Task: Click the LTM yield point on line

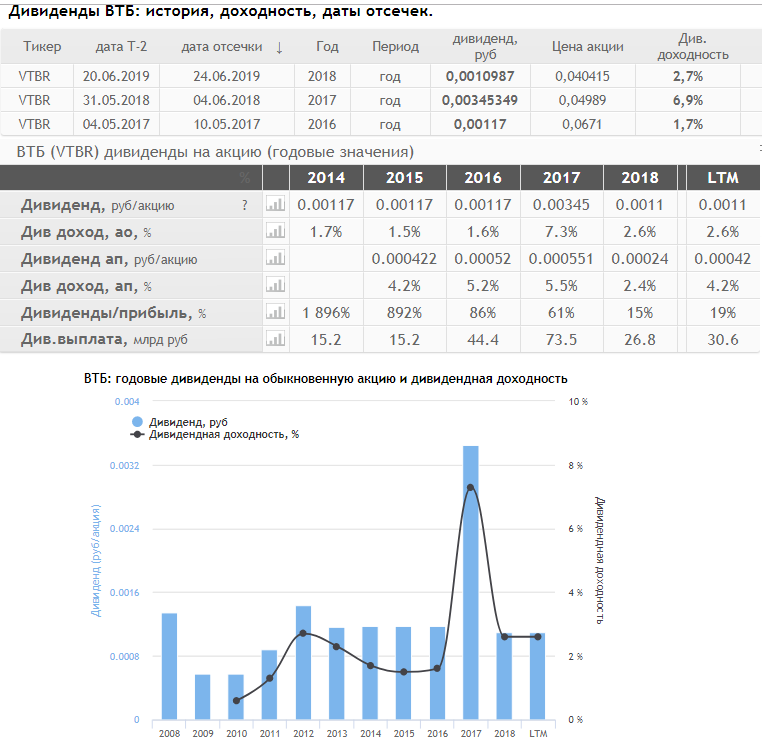Action: click(x=538, y=637)
